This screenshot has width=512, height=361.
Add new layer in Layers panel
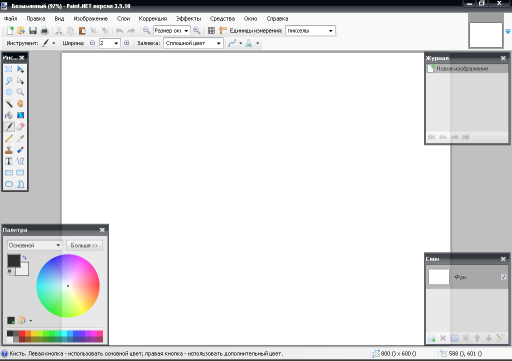point(432,338)
